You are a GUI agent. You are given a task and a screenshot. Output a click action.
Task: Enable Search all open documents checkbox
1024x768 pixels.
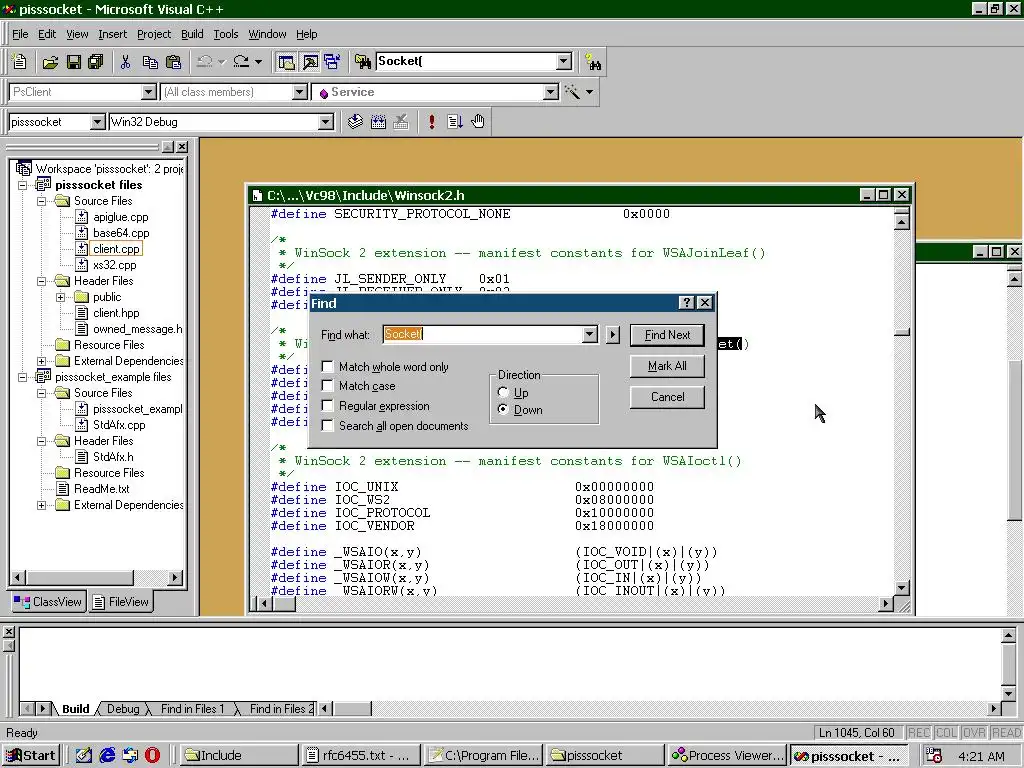328,426
